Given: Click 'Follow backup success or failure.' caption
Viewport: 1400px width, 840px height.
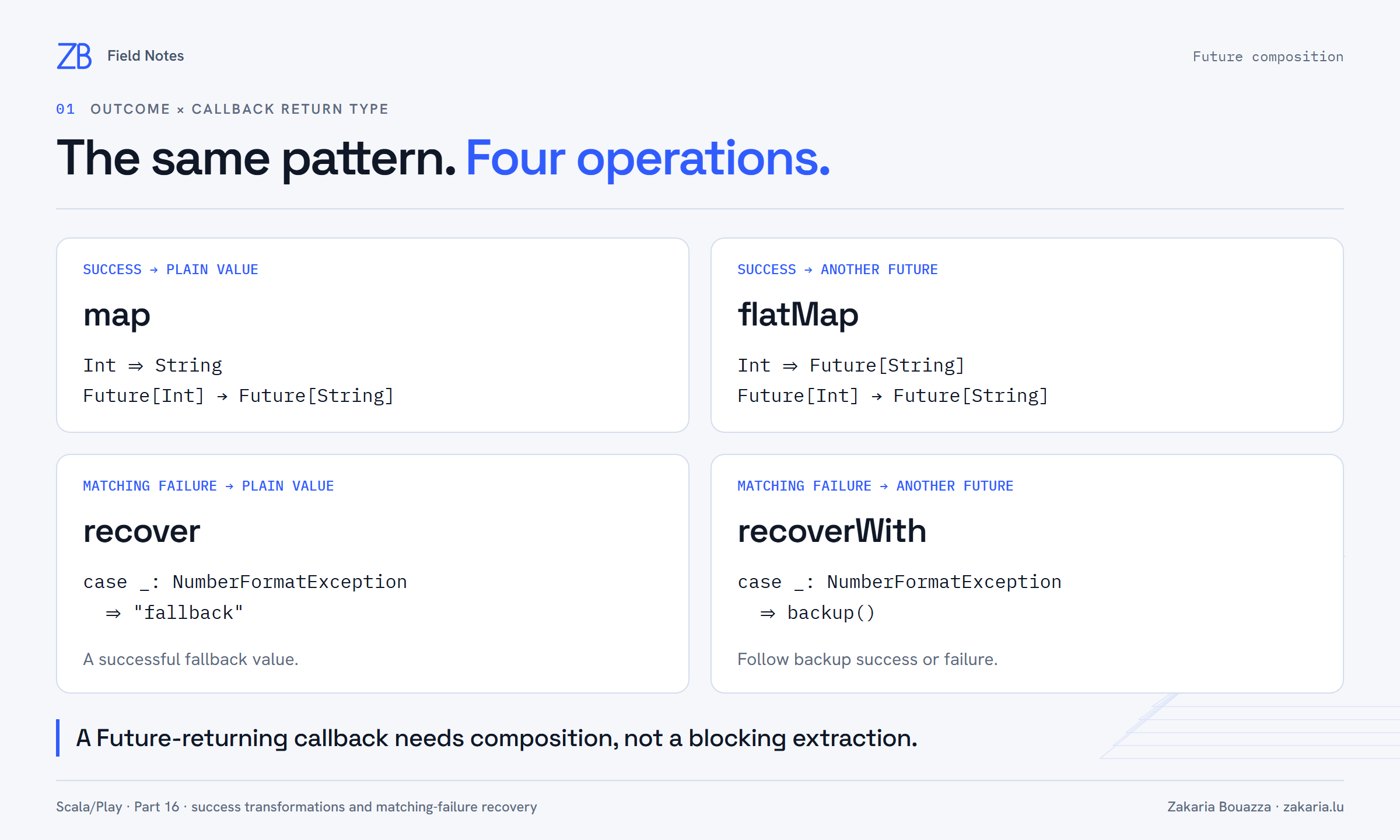Looking at the screenshot, I should point(867,659).
